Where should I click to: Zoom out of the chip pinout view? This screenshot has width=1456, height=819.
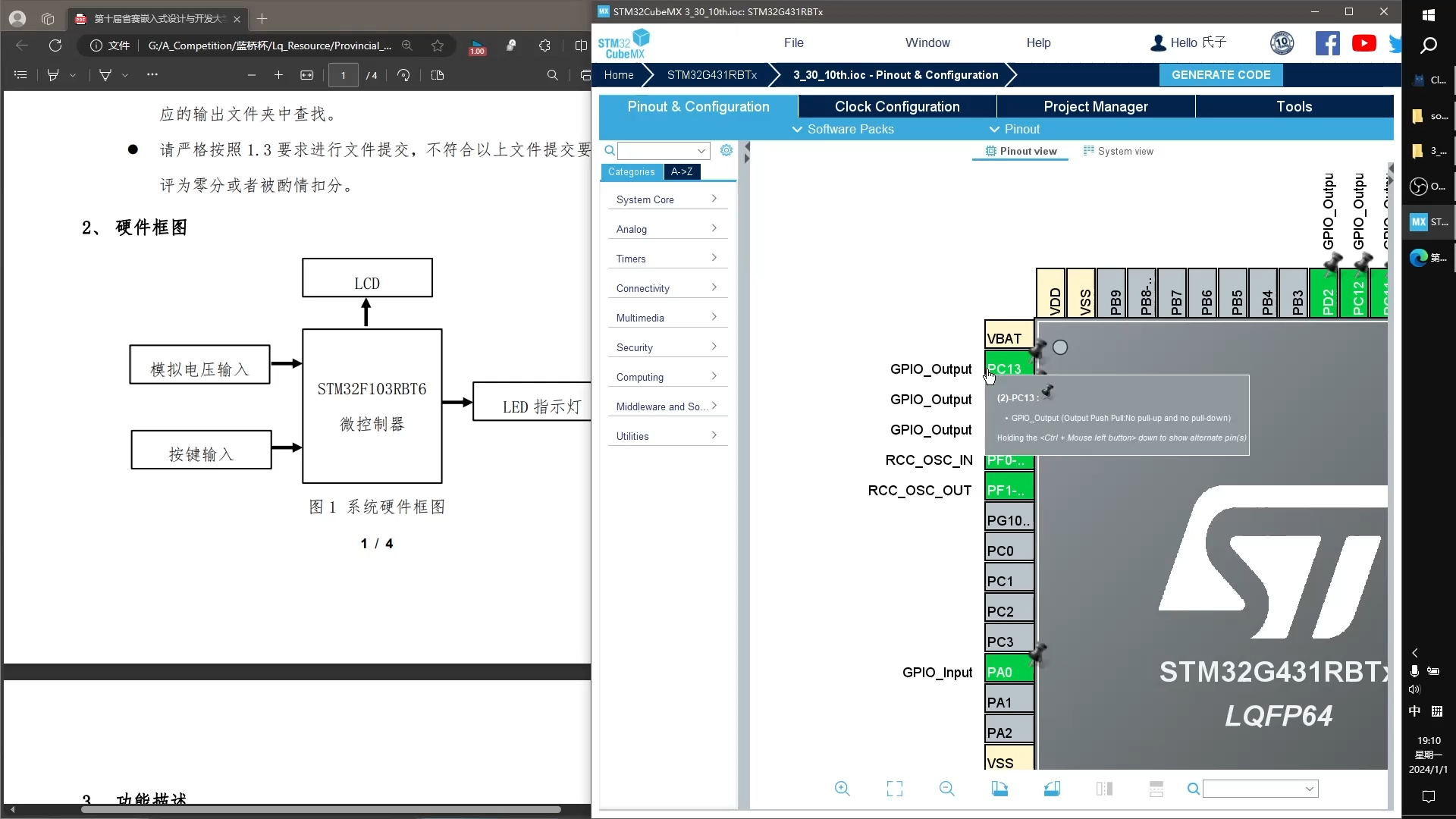(946, 789)
